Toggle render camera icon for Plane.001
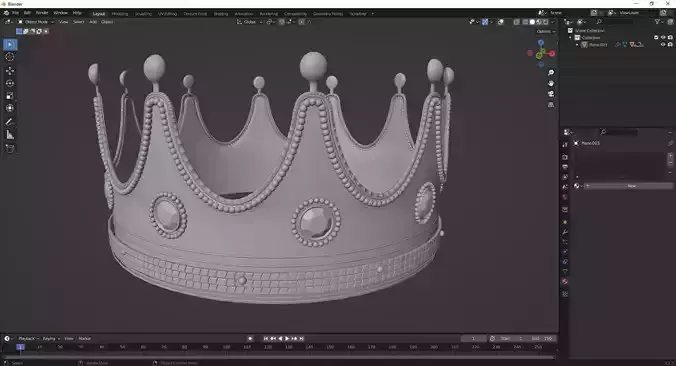Screen dimensions: 676x366 click(x=670, y=44)
